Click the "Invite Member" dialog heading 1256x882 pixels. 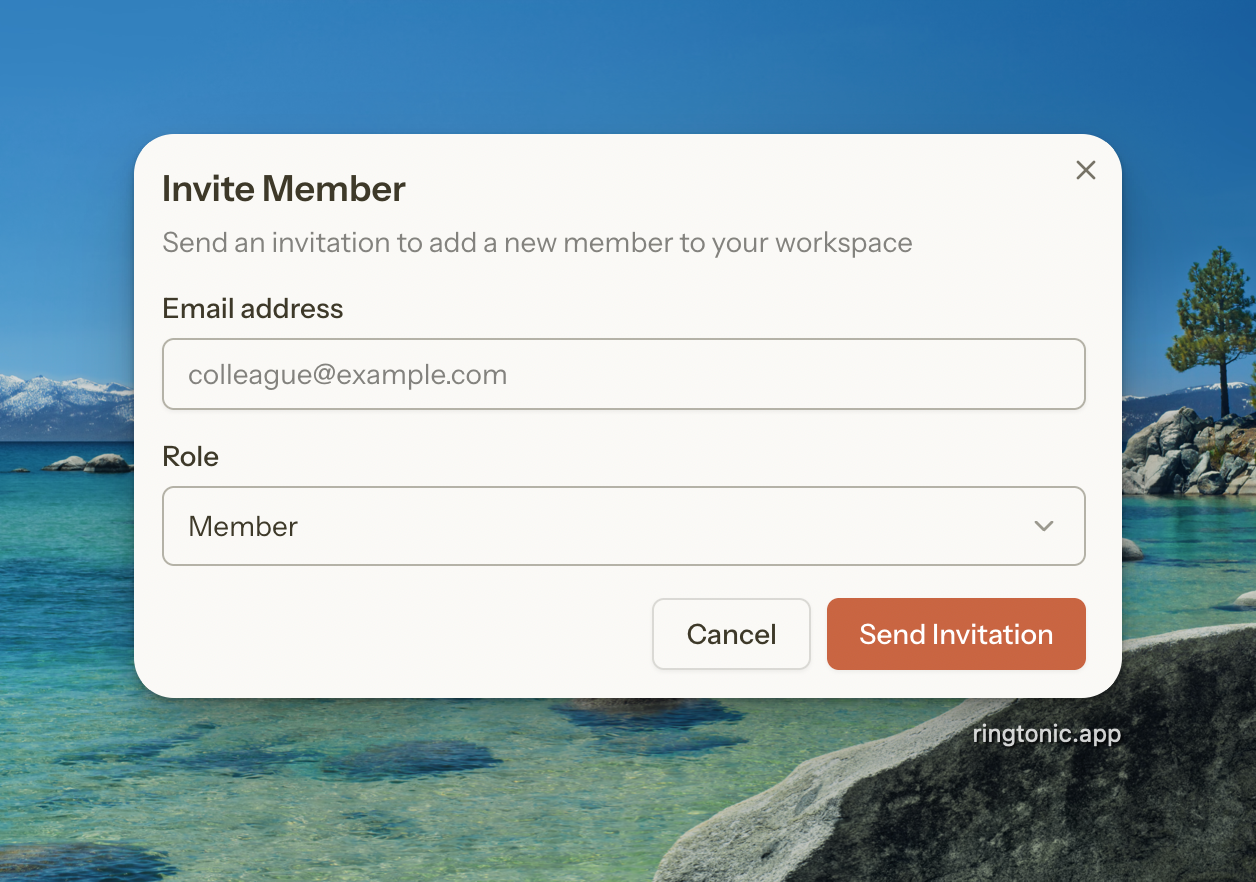coord(284,189)
